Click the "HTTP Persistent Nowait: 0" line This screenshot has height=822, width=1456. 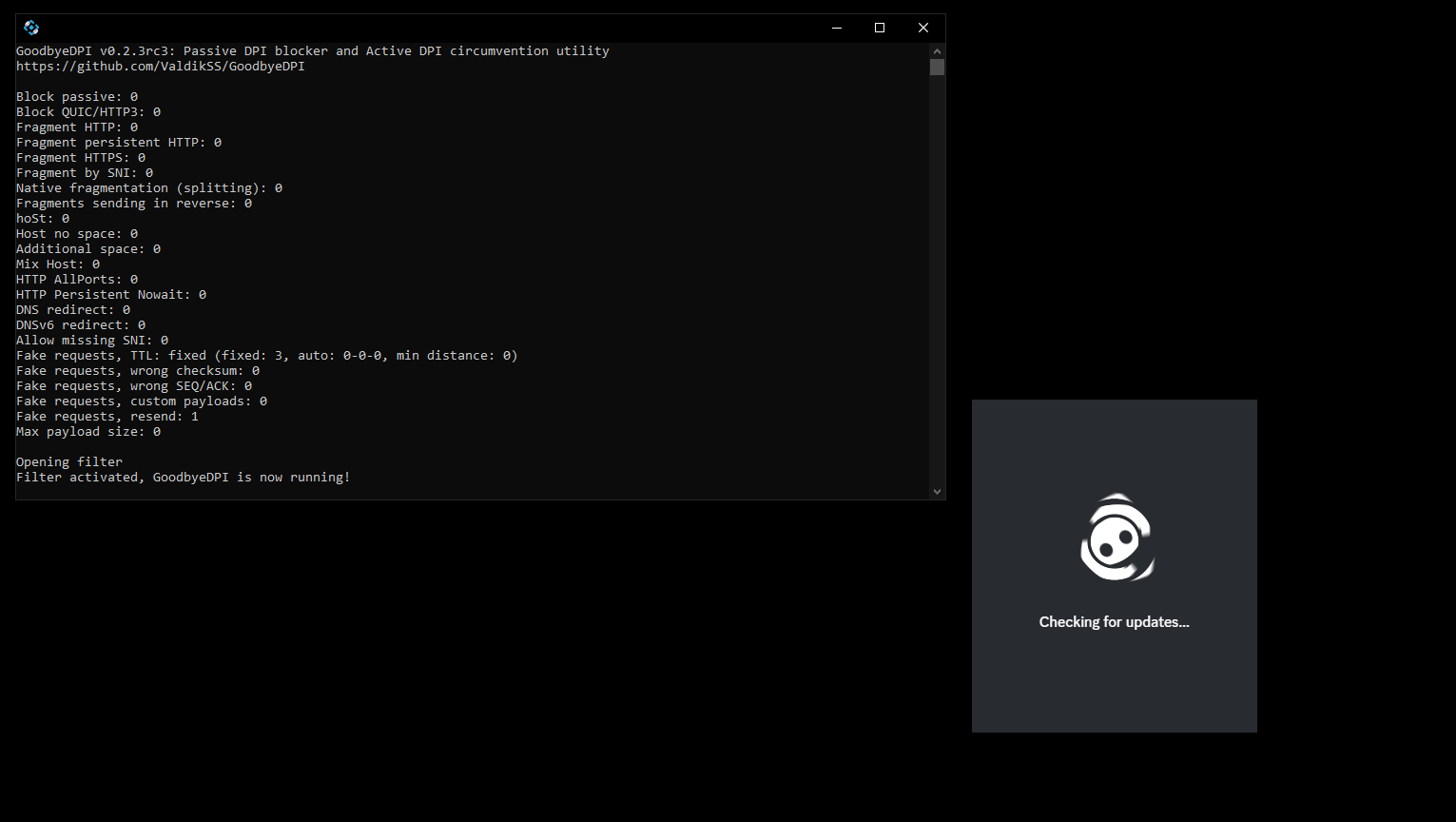(111, 295)
